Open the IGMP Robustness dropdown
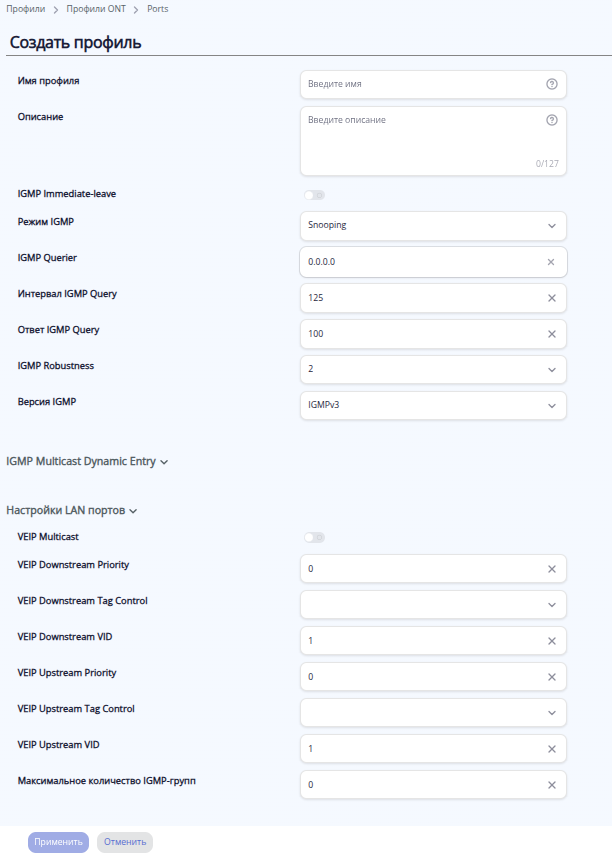The width and height of the screenshot is (612, 853). pyautogui.click(x=433, y=370)
